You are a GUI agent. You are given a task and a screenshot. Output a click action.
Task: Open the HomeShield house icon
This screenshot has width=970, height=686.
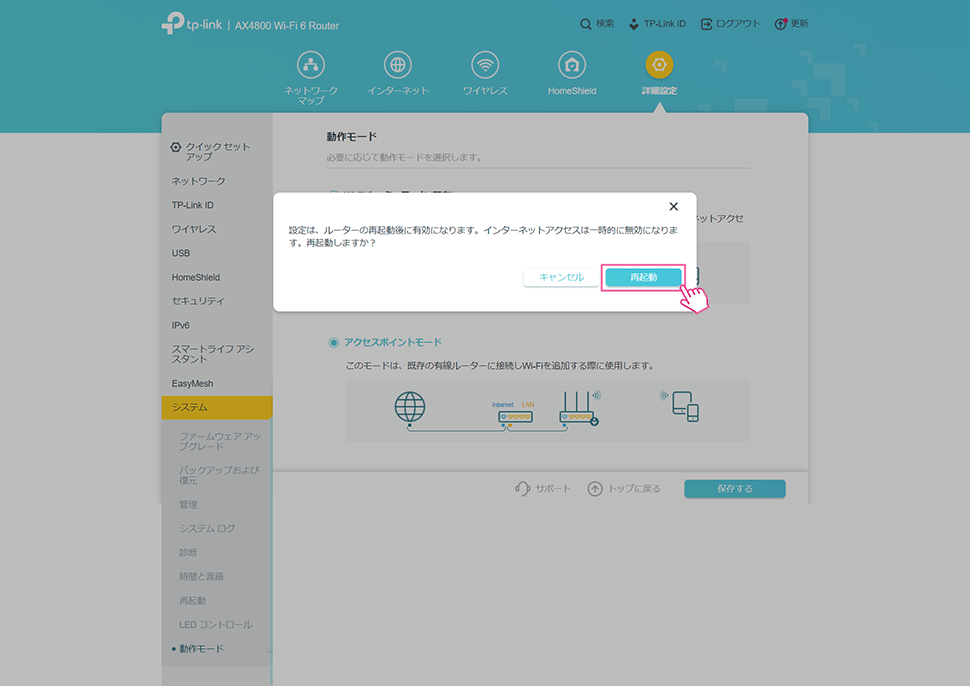point(572,66)
